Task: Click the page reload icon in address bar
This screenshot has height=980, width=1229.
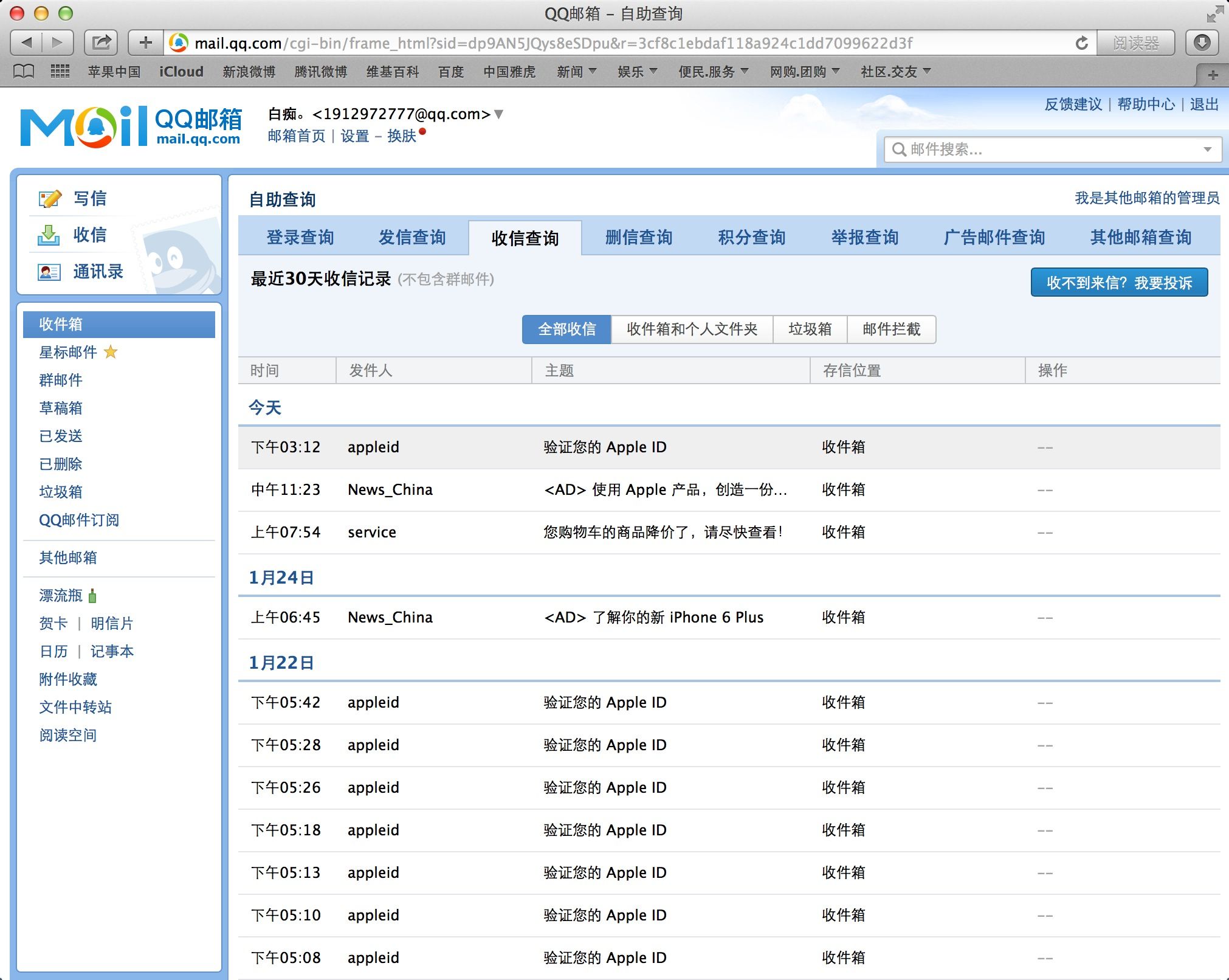Action: (x=1081, y=43)
